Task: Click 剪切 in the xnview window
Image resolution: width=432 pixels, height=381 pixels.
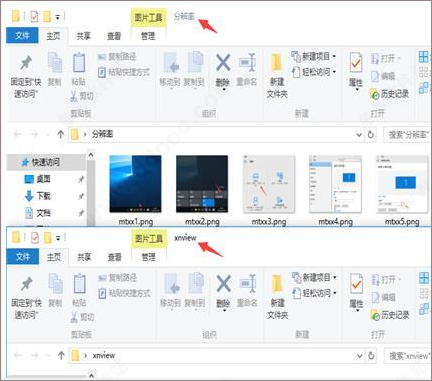Action: 83,317
